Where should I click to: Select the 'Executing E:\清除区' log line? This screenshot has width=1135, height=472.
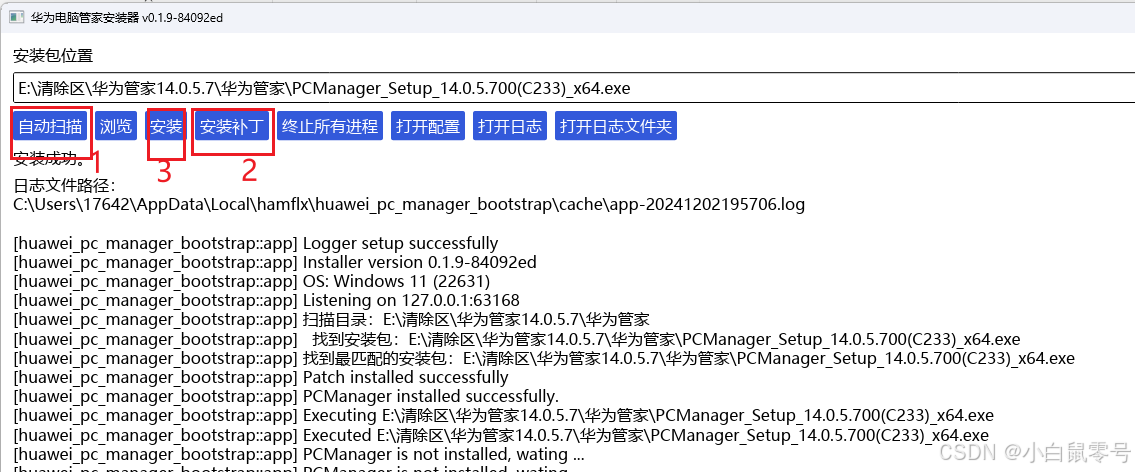pyautogui.click(x=503, y=416)
